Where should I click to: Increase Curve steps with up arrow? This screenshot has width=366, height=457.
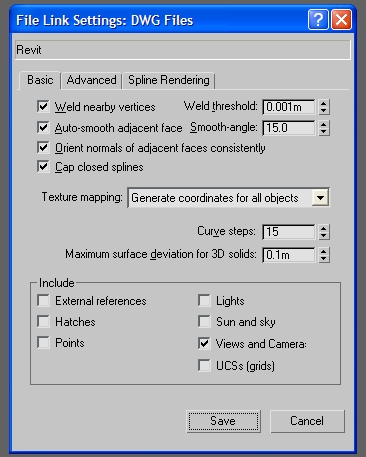coord(323,228)
